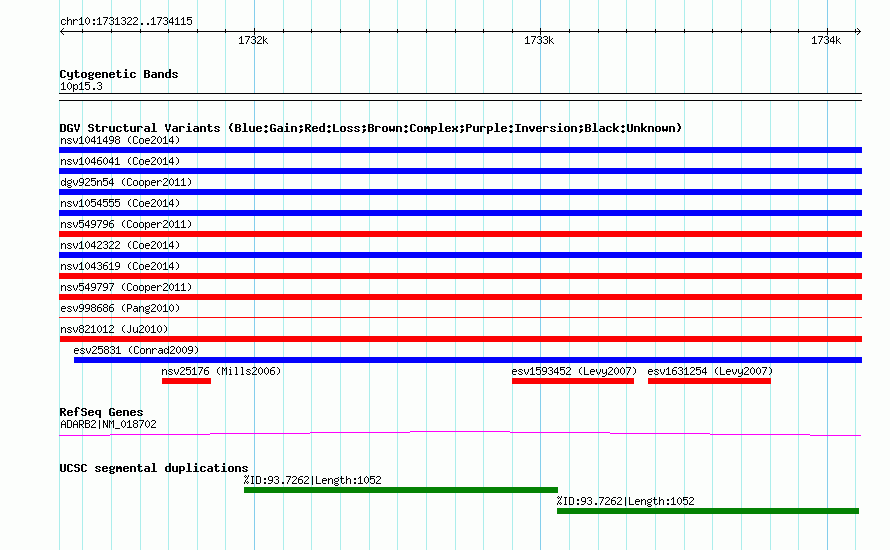Select the blue bar under nsv1042322

point(460,255)
